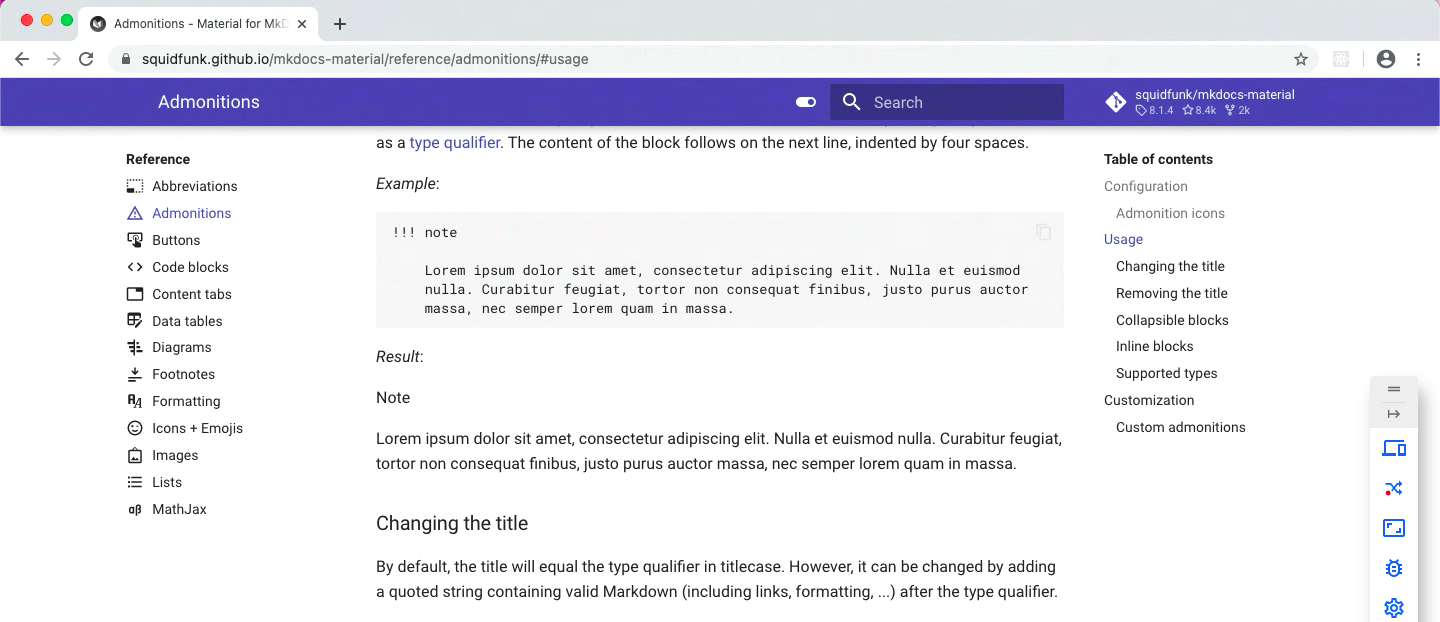Open the browser profile avatar menu

(1385, 59)
